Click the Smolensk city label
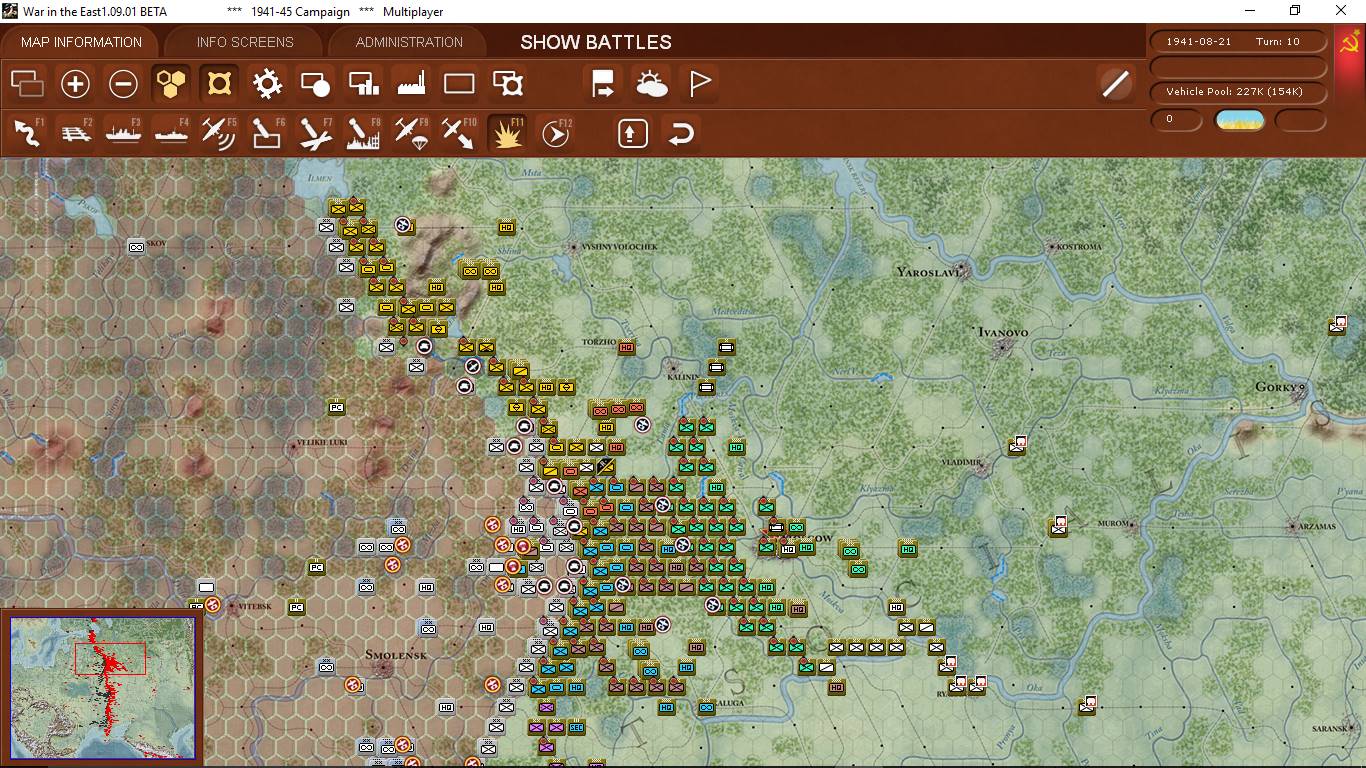 pos(396,655)
